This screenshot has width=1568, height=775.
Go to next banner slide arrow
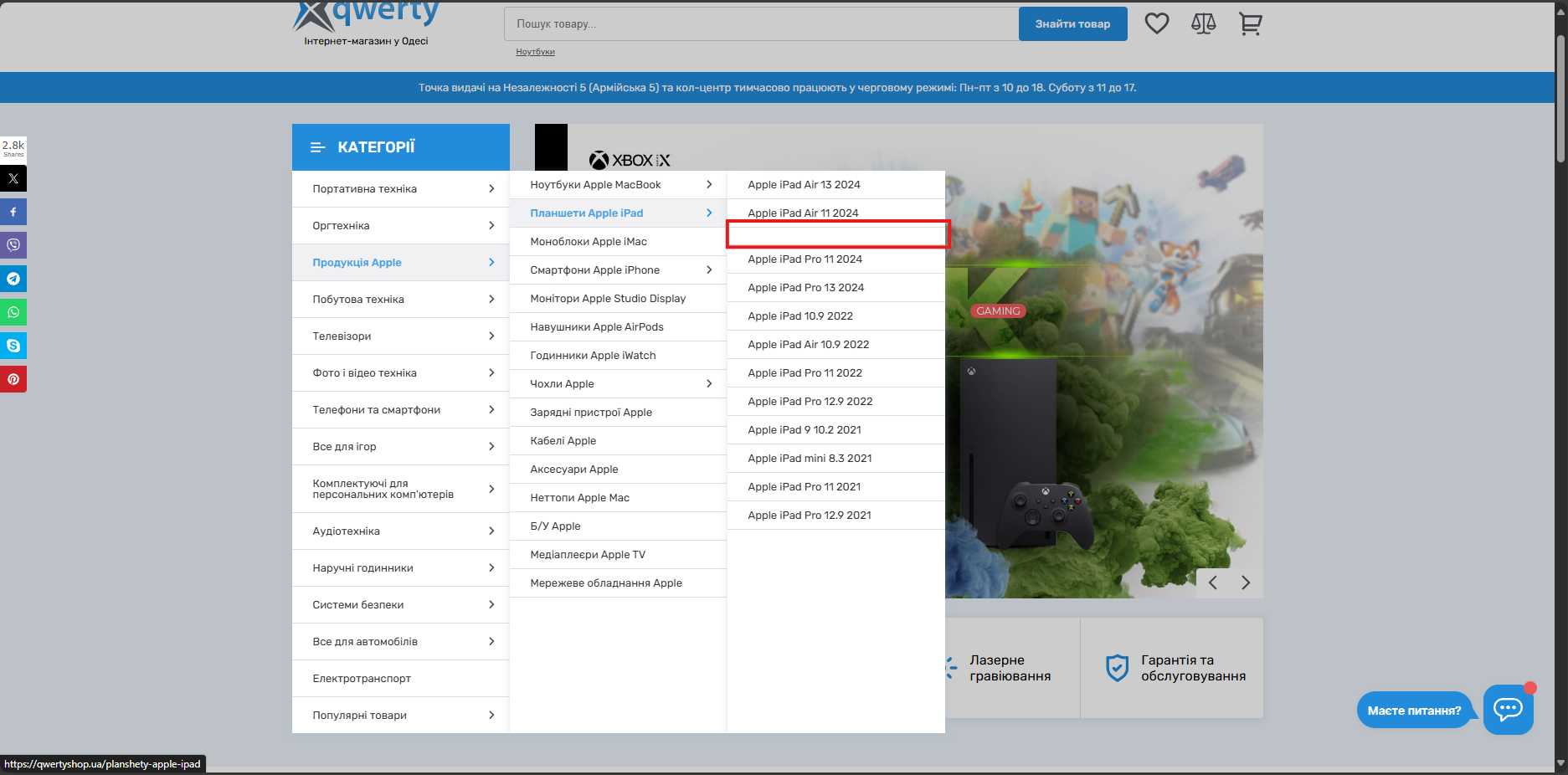click(1246, 583)
